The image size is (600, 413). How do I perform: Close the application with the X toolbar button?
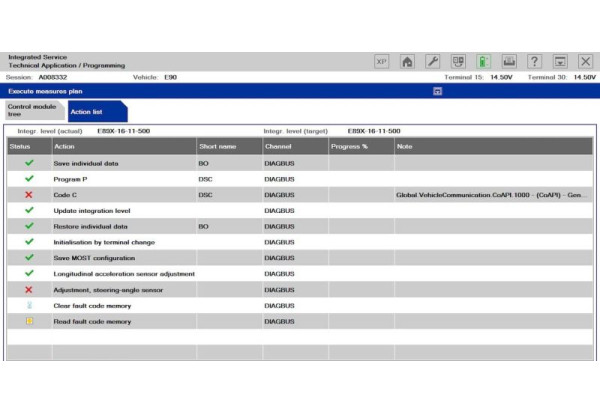pyautogui.click(x=585, y=61)
